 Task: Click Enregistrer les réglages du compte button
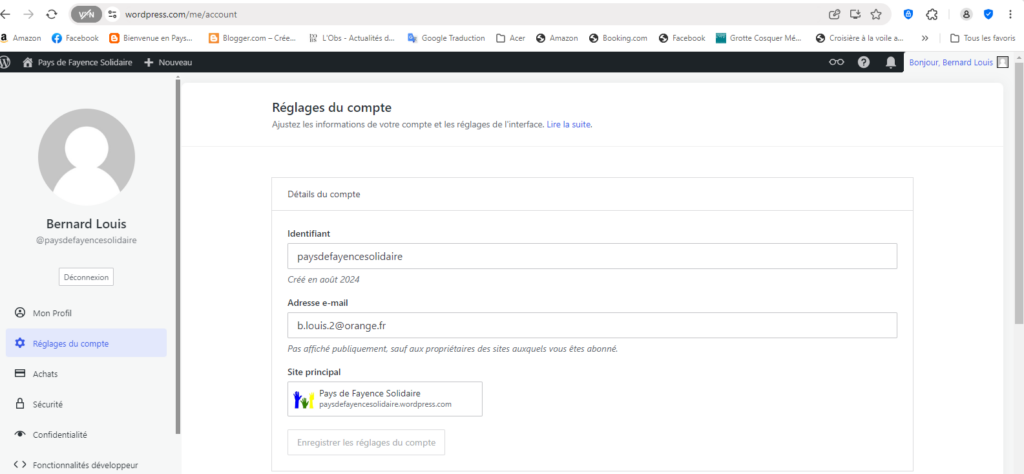coord(366,442)
